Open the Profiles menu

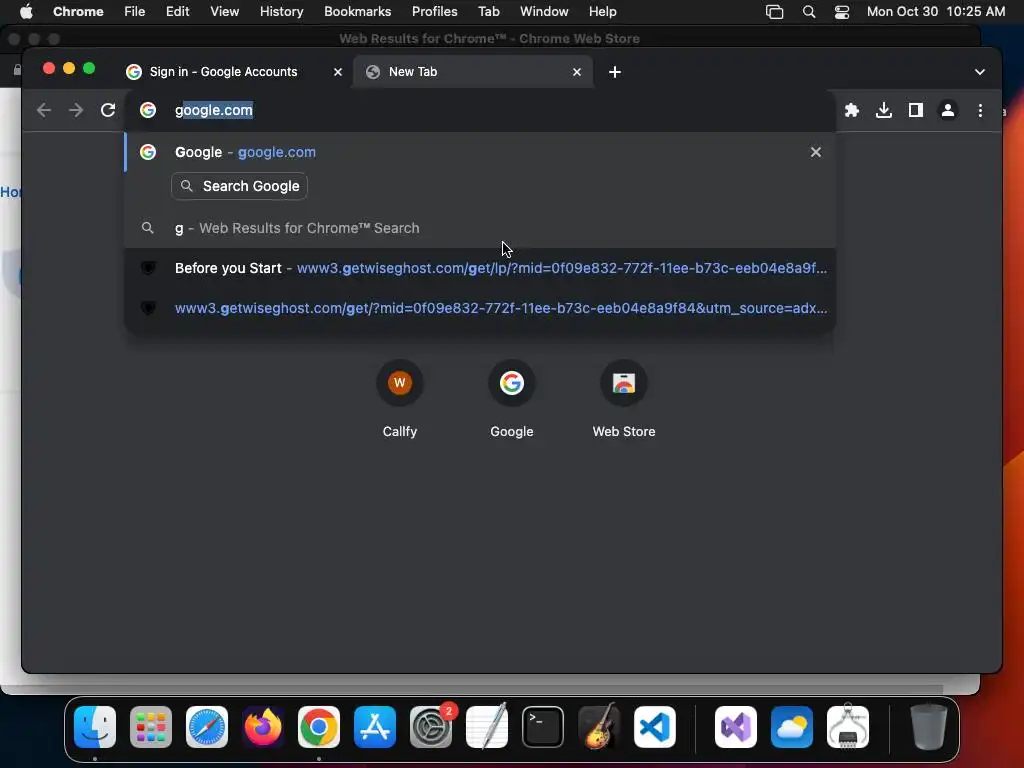tap(434, 12)
